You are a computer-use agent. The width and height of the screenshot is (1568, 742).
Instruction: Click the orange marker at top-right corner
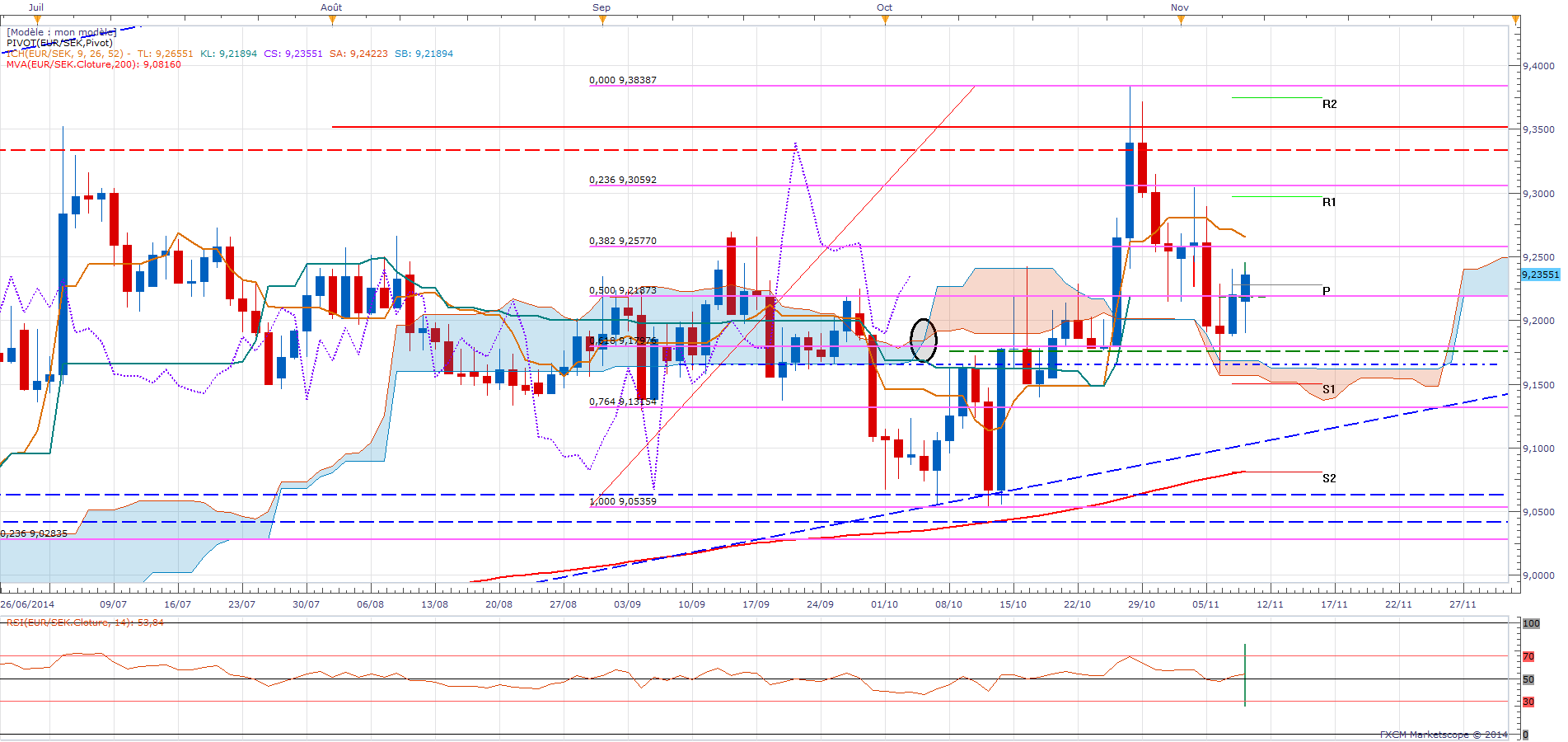click(x=1515, y=21)
